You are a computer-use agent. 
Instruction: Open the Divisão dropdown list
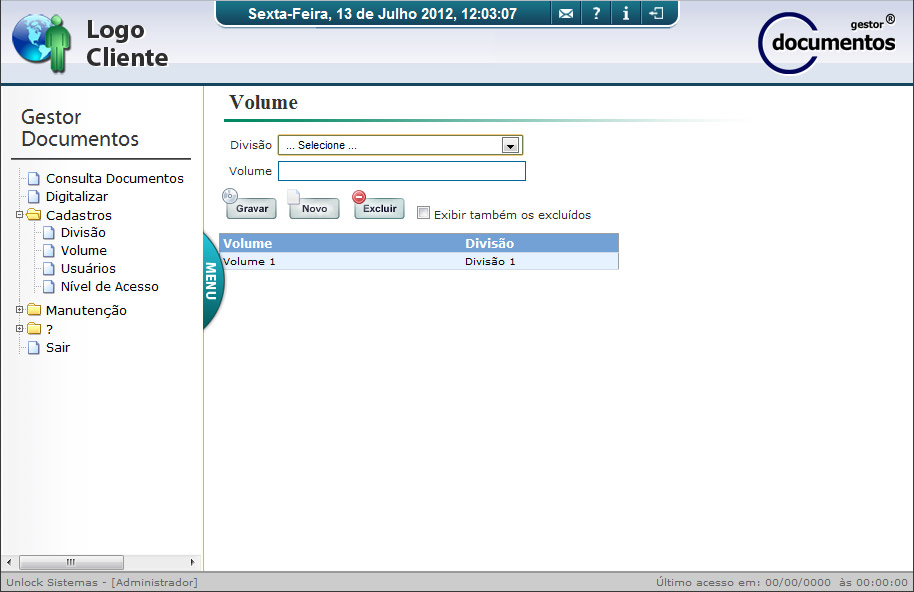click(x=510, y=146)
